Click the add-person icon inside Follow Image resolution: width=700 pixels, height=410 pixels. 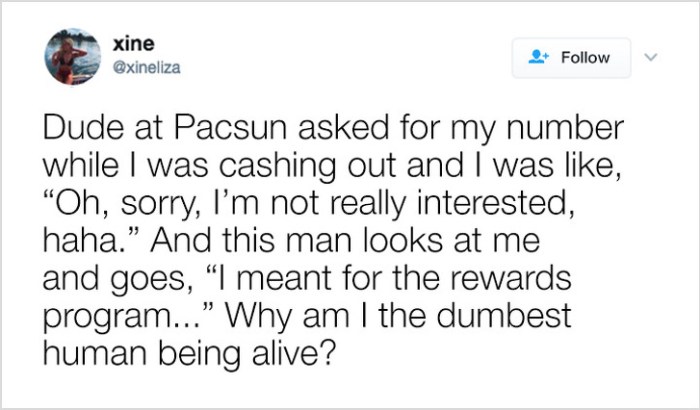coord(538,58)
